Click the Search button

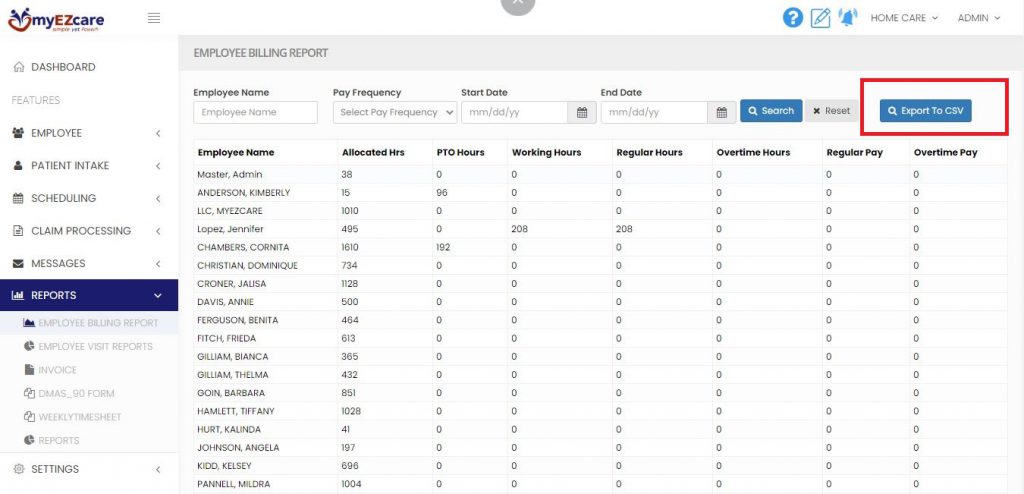[771, 111]
